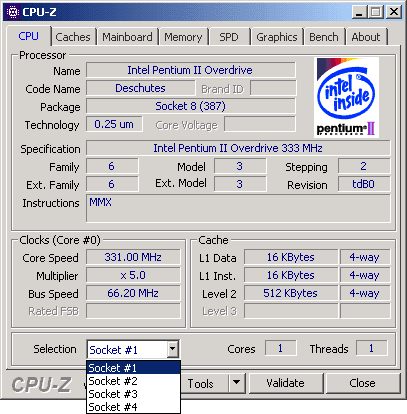The height and width of the screenshot is (414, 407).
Task: Click the empty Core Voltage field
Action: point(260,124)
